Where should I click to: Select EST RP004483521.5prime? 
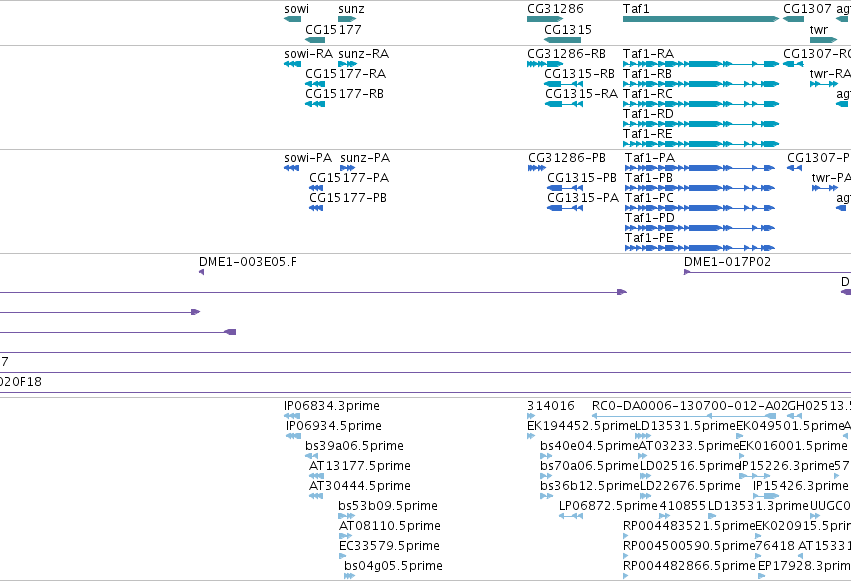[x=626, y=537]
